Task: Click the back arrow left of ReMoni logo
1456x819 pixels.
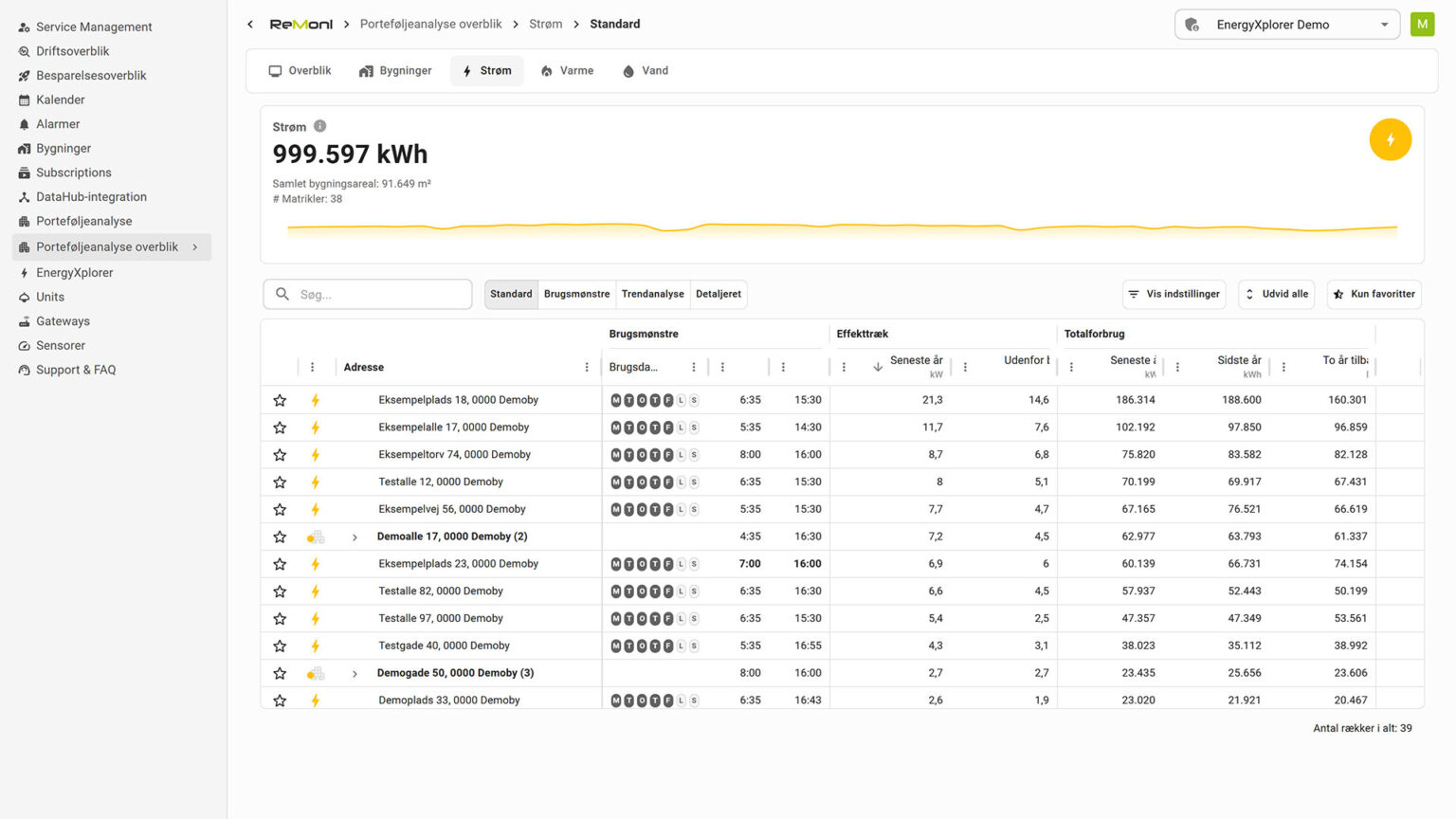Action: click(250, 25)
